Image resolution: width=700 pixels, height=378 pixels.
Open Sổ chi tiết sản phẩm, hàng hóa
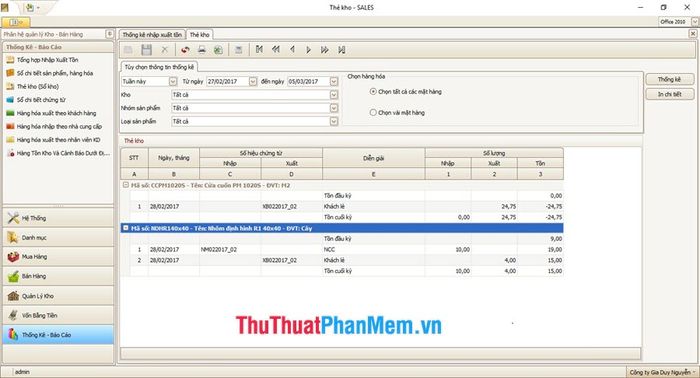[54, 73]
